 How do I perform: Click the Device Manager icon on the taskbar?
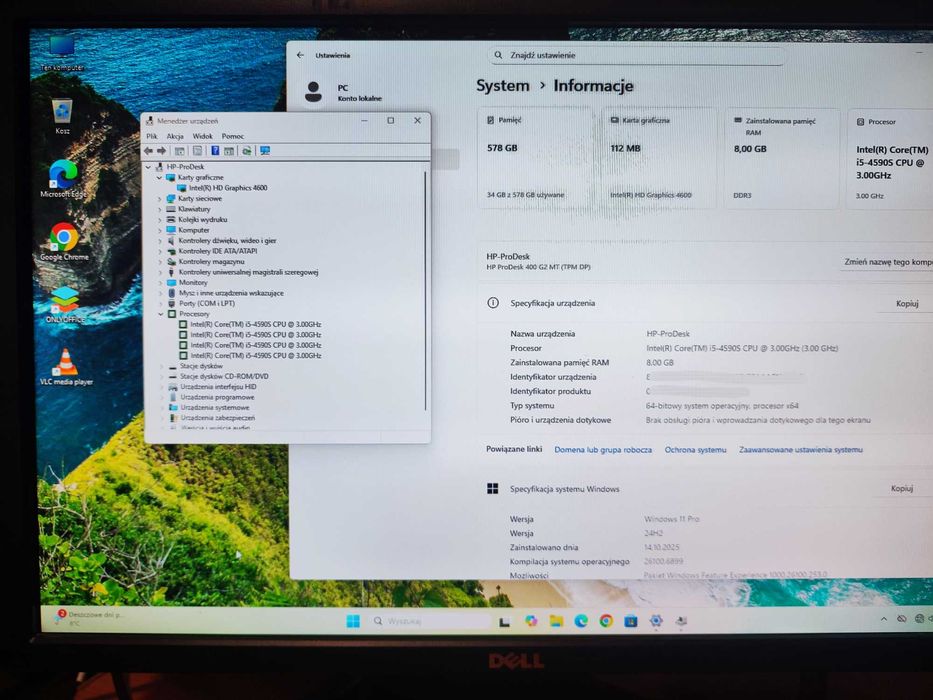point(681,621)
